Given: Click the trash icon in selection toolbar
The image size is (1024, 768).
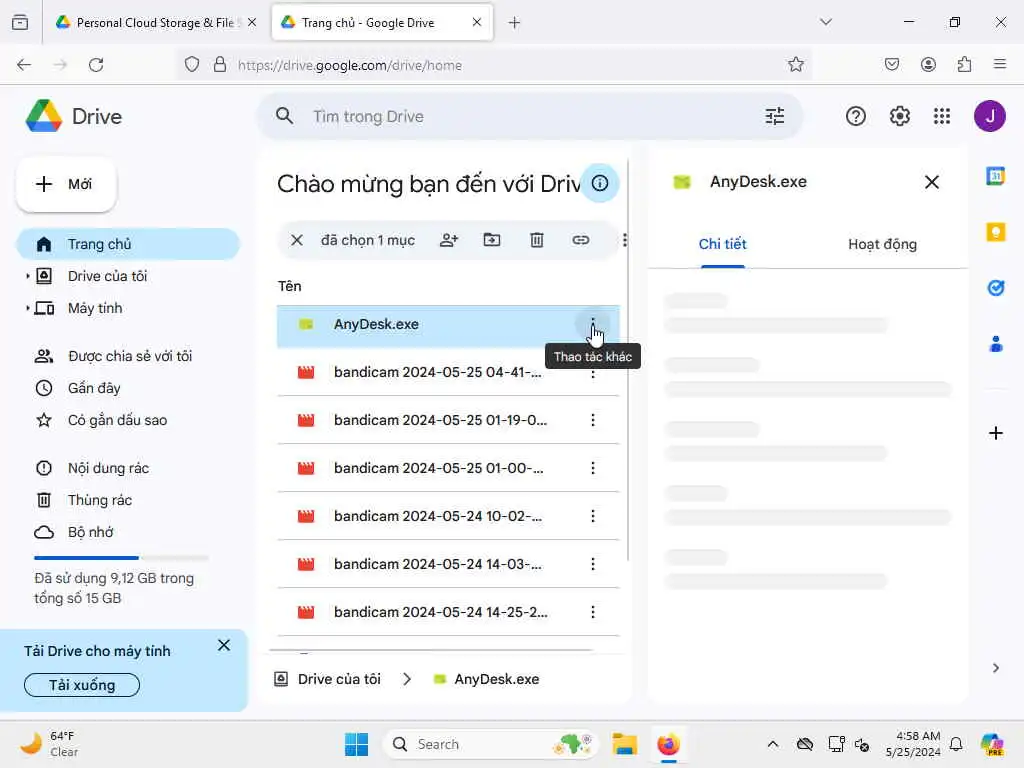Looking at the screenshot, I should click(x=537, y=240).
